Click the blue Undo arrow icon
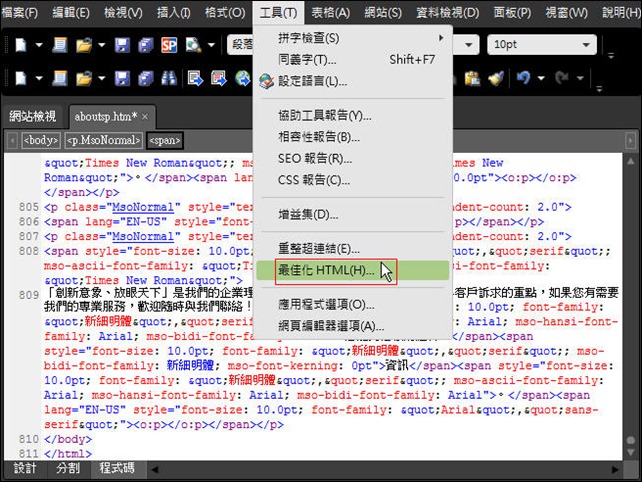This screenshot has height=482, width=642. 523,78
